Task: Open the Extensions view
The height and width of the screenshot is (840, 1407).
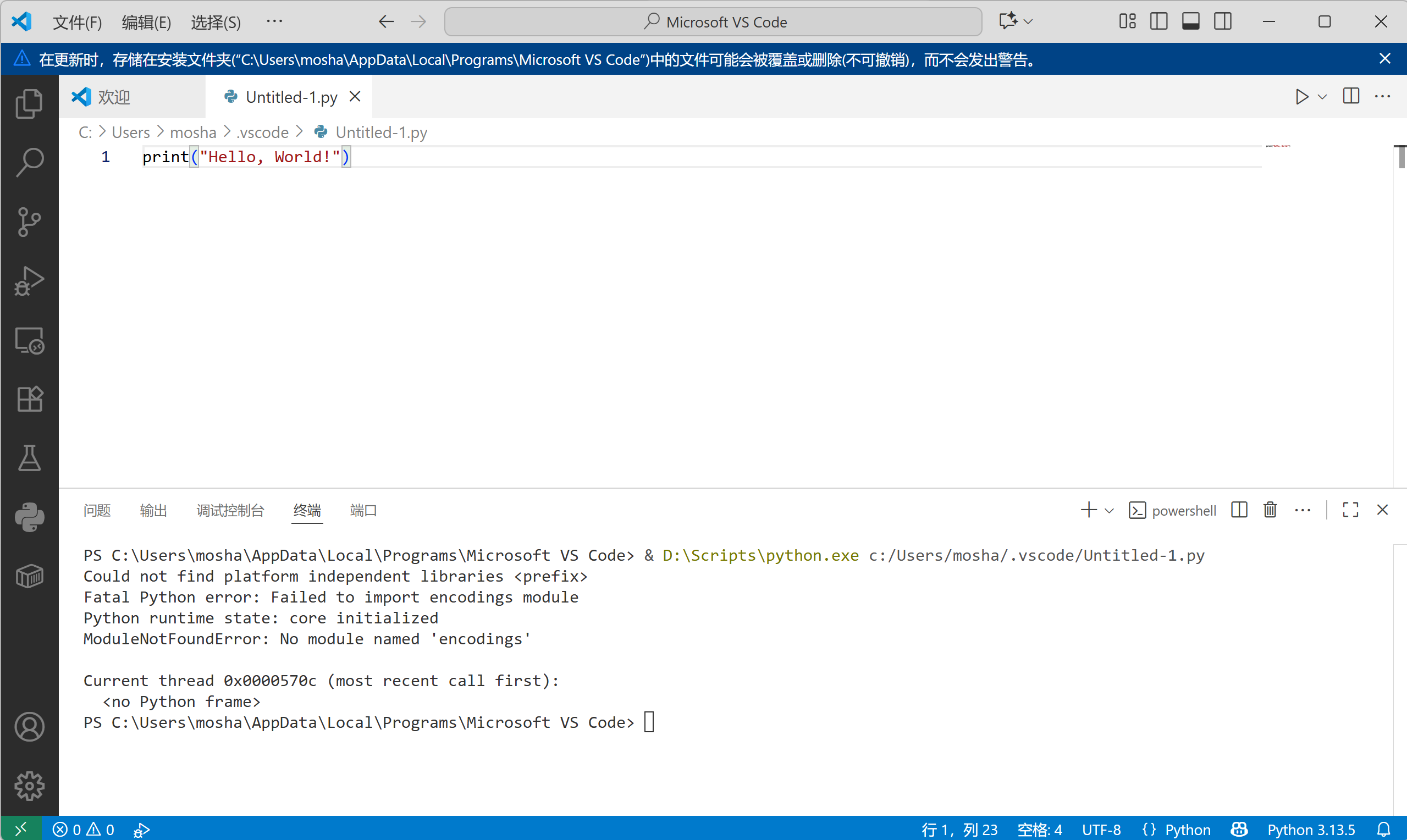Action: [30, 400]
